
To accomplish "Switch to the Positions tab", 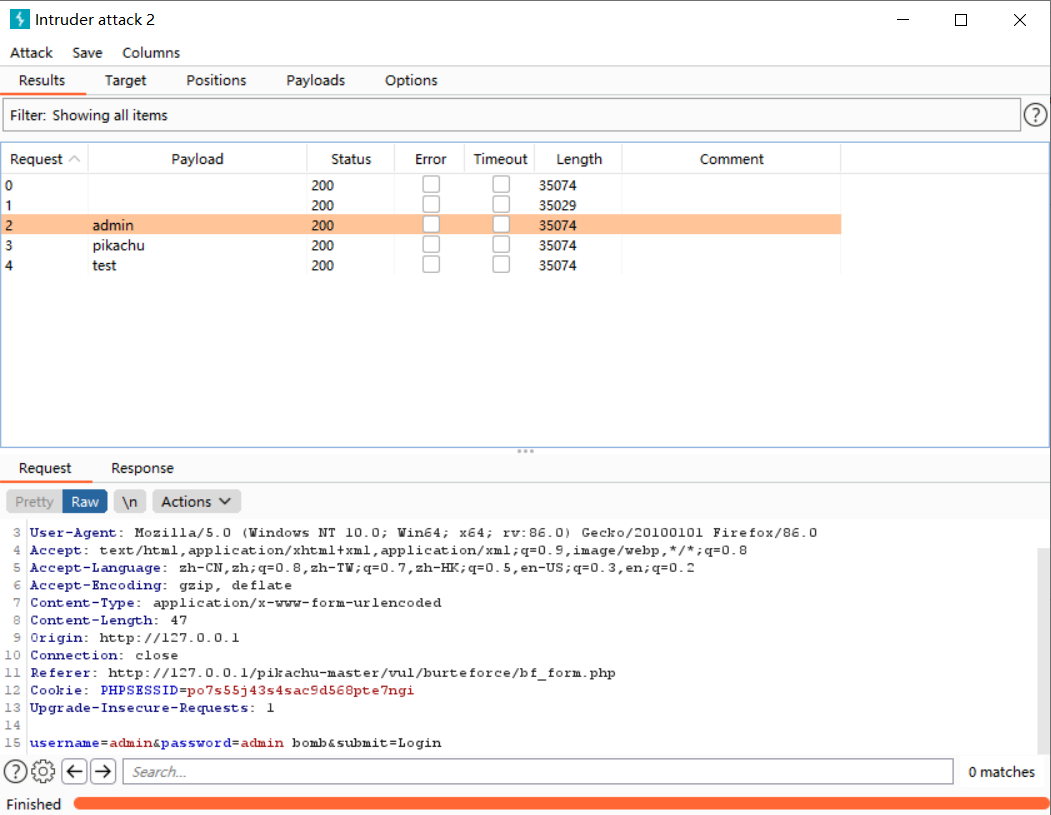I will (216, 80).
